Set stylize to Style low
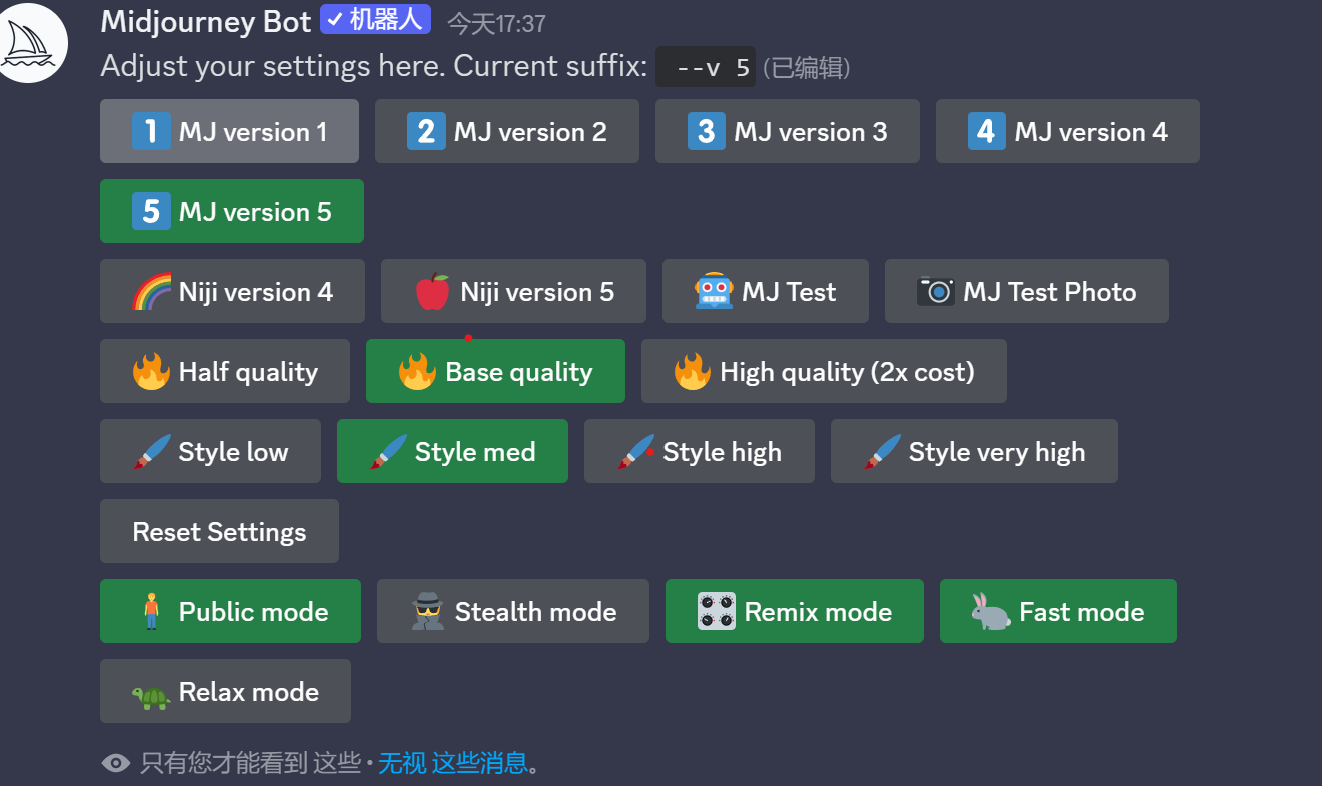This screenshot has height=786, width=1322. (x=210, y=451)
